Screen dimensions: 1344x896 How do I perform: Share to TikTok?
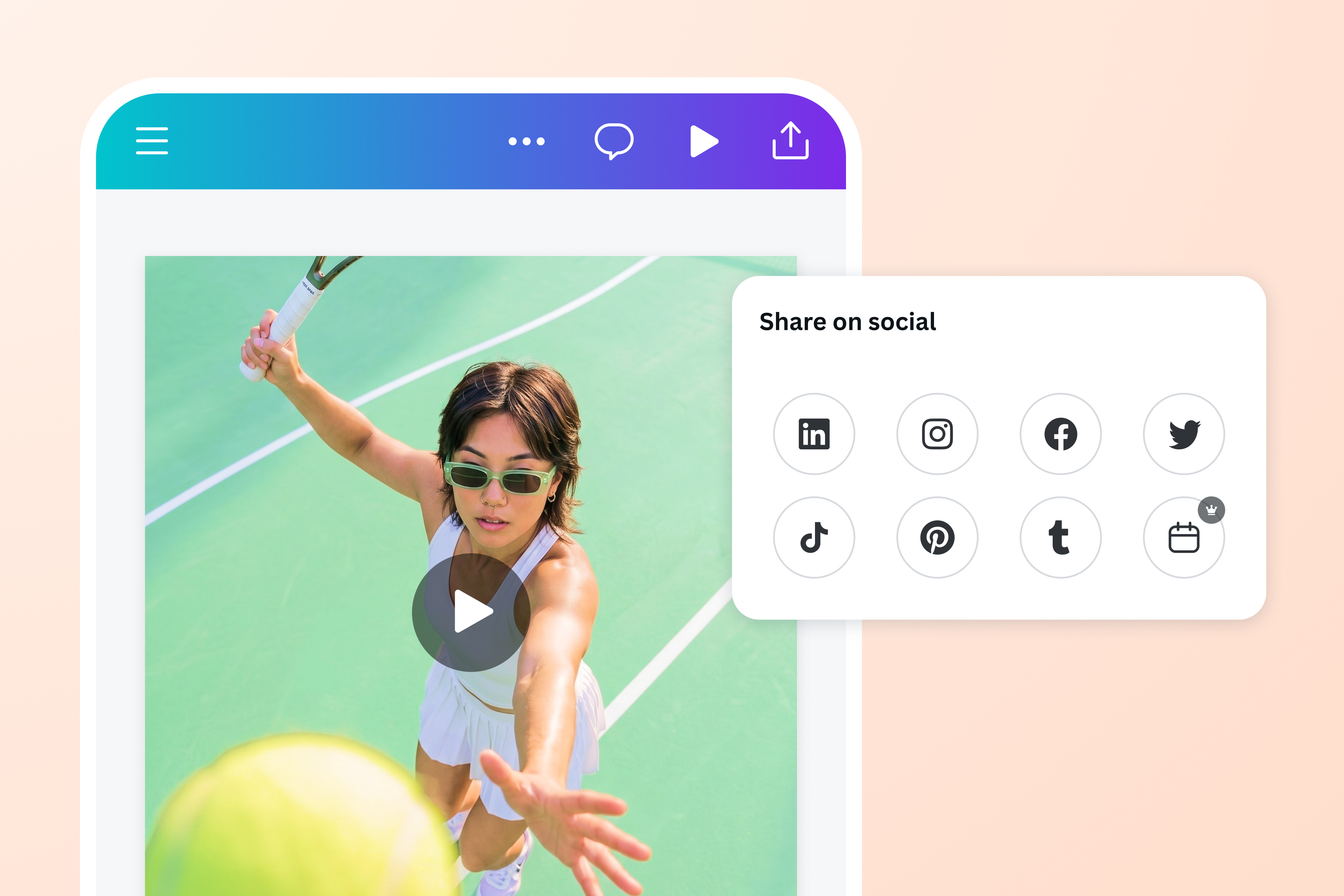tap(814, 537)
